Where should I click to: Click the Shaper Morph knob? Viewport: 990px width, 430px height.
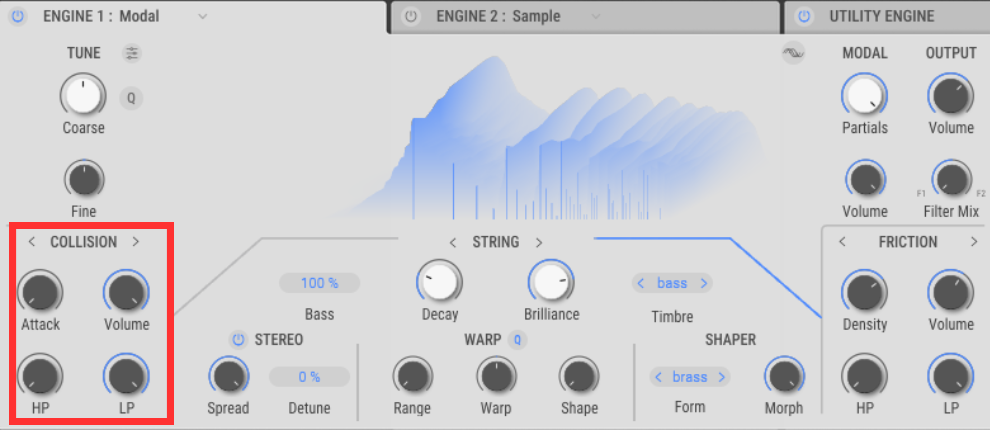(784, 376)
